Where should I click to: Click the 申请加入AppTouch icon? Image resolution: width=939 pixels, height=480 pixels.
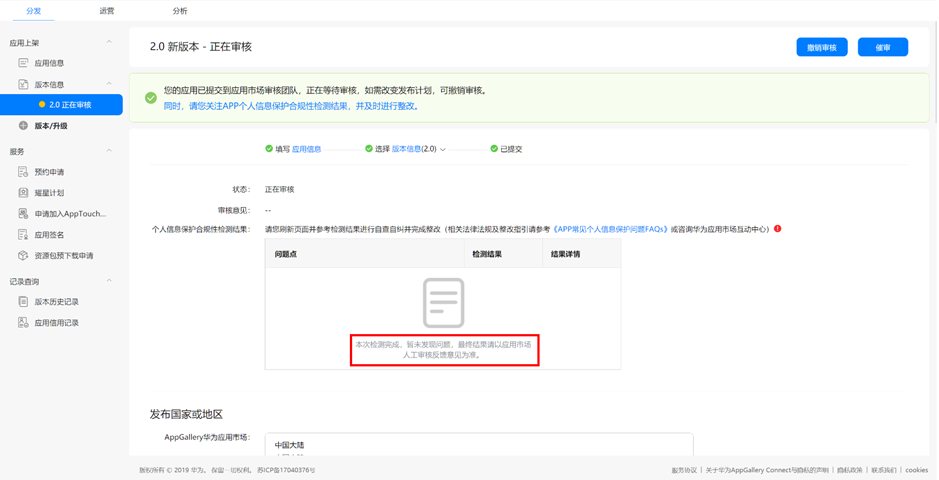[x=23, y=214]
